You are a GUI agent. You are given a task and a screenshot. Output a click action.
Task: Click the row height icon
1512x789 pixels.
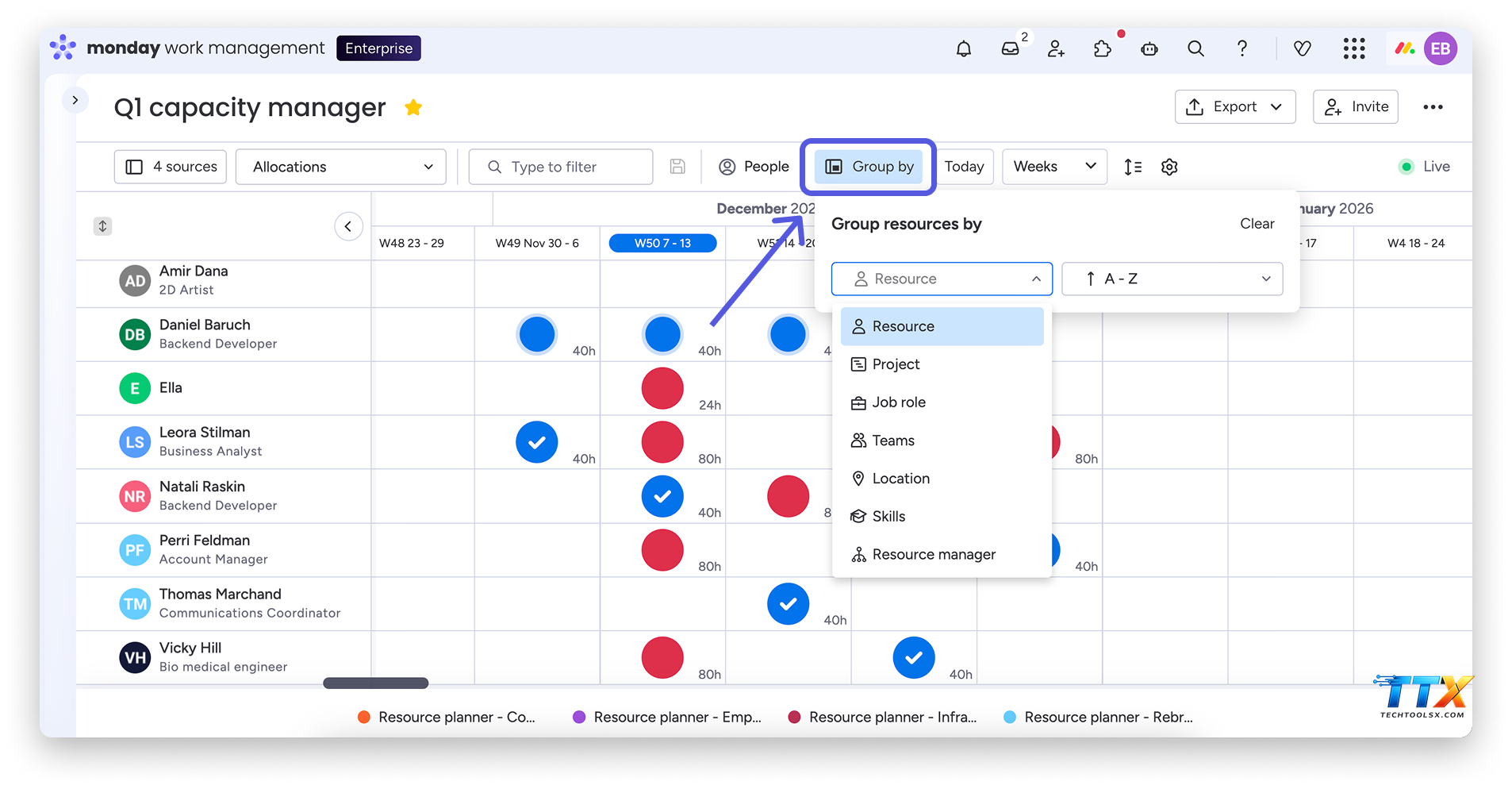click(1133, 167)
